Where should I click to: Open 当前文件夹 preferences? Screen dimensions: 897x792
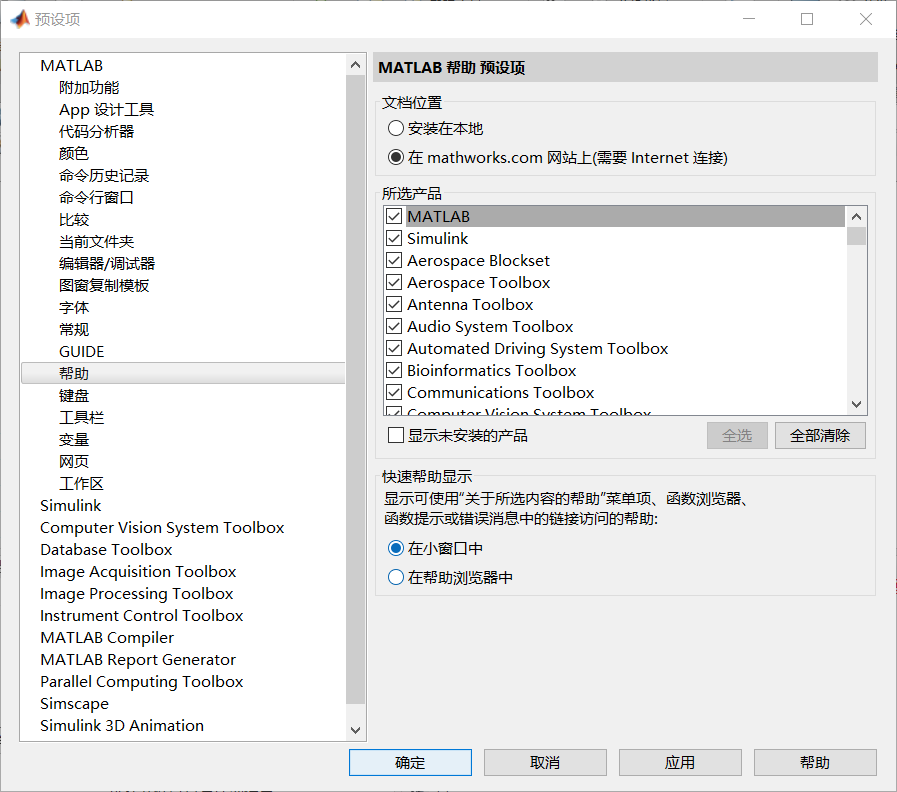point(96,241)
